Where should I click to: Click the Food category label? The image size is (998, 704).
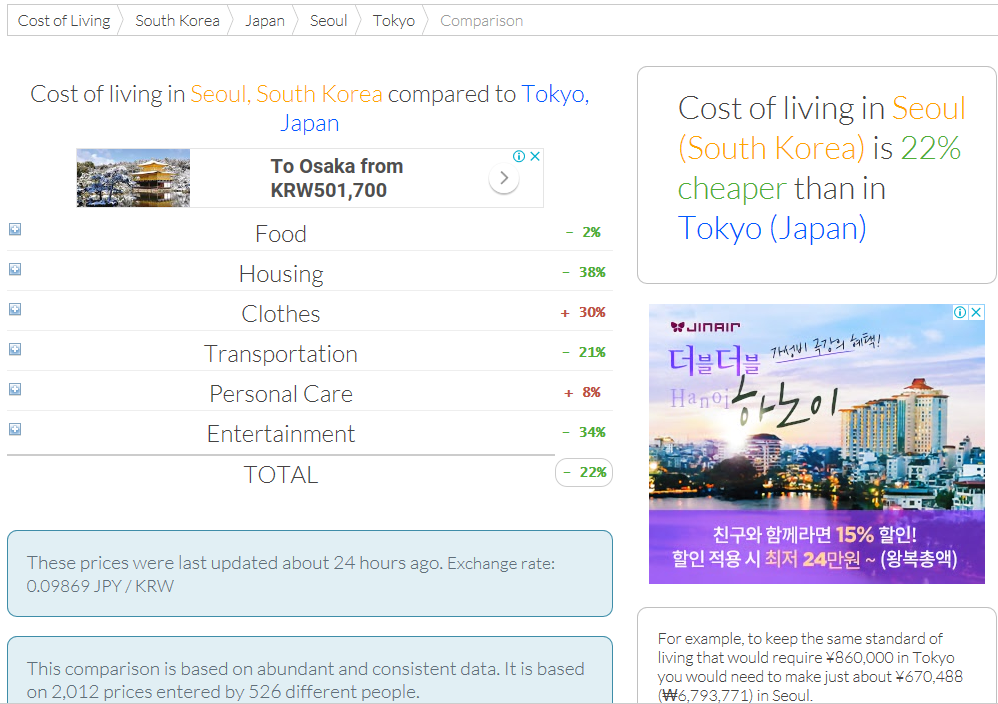[281, 234]
